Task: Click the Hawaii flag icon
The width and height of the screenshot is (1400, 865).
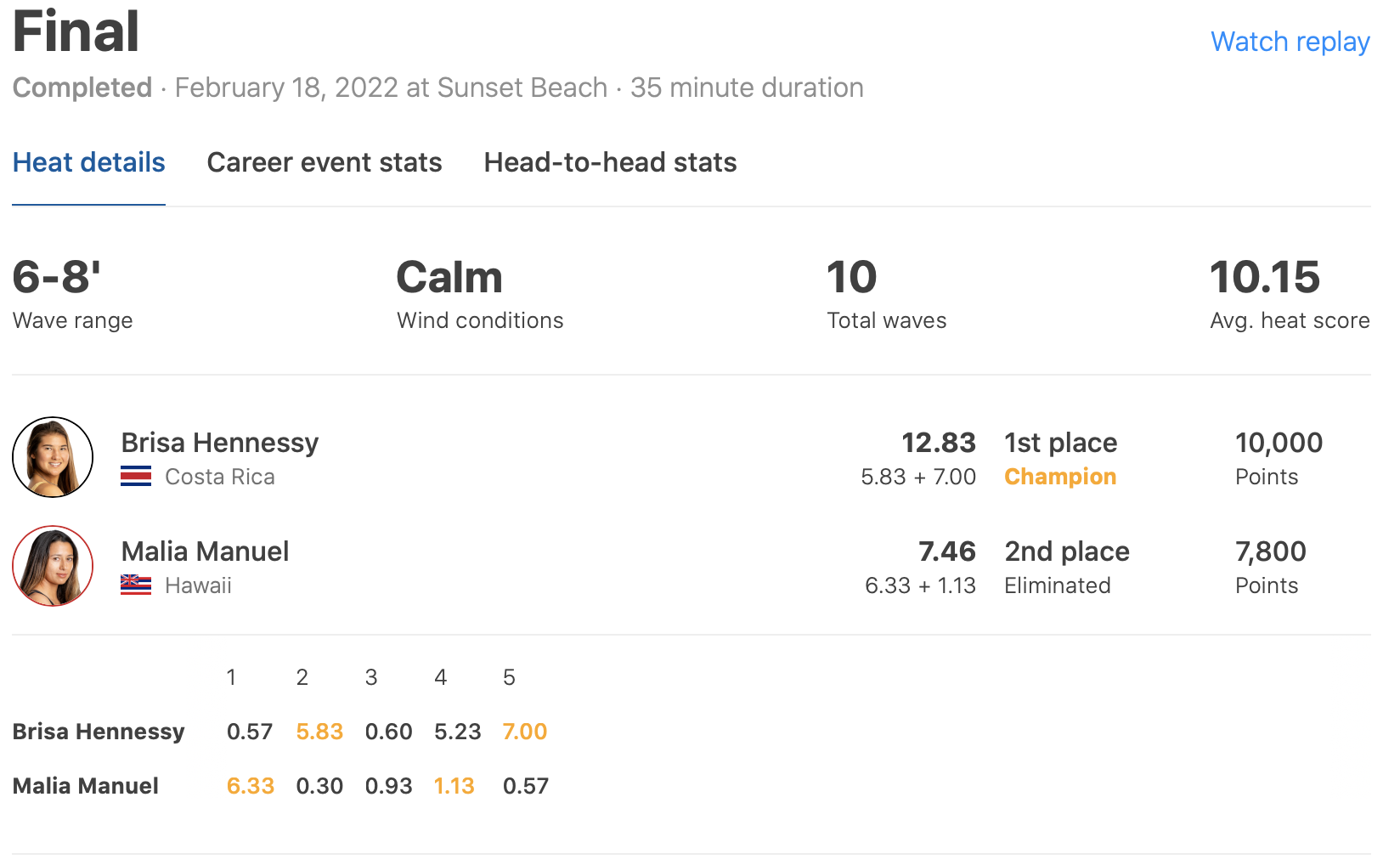Action: pyautogui.click(x=136, y=585)
